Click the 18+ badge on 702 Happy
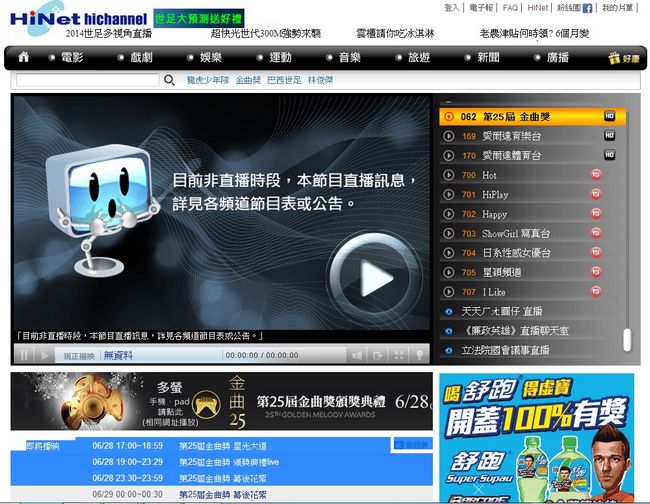Screen dimensions: 650x504 596,213
